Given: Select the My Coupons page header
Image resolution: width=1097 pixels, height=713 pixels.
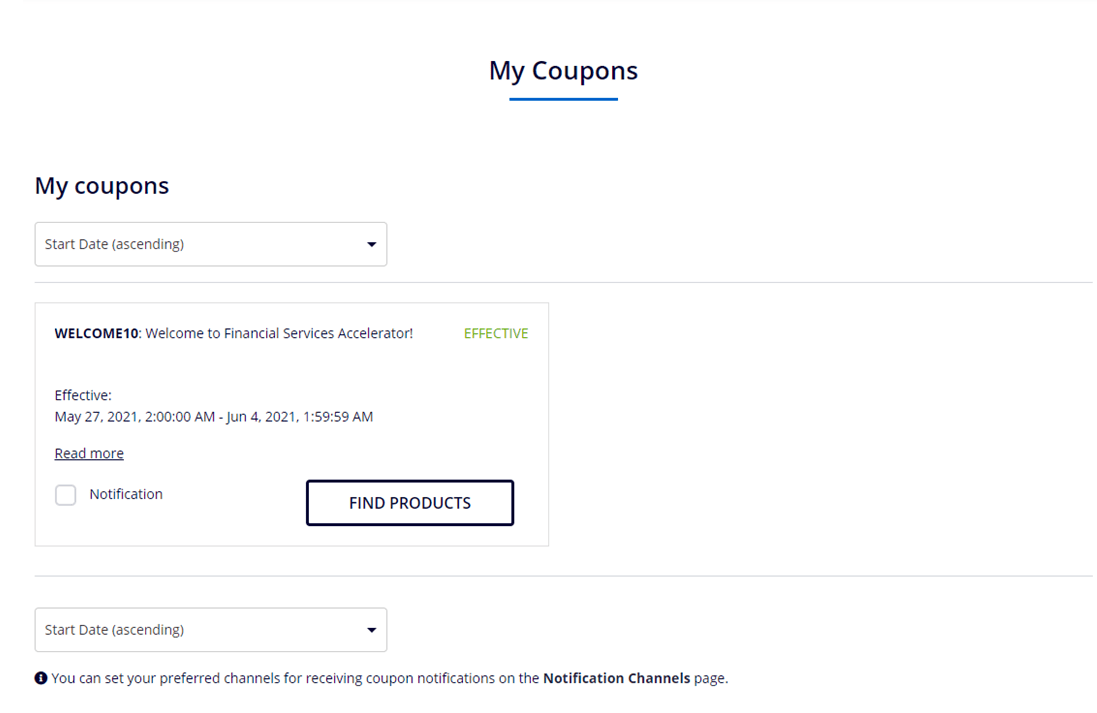Looking at the screenshot, I should coord(563,70).
